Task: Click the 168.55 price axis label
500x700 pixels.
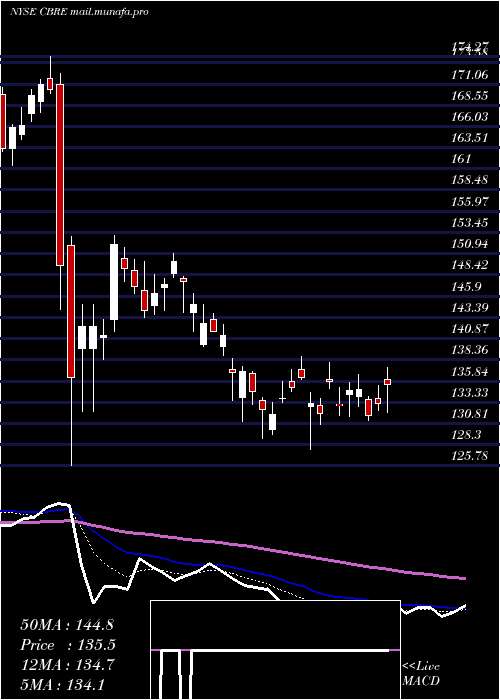Action: (470, 96)
